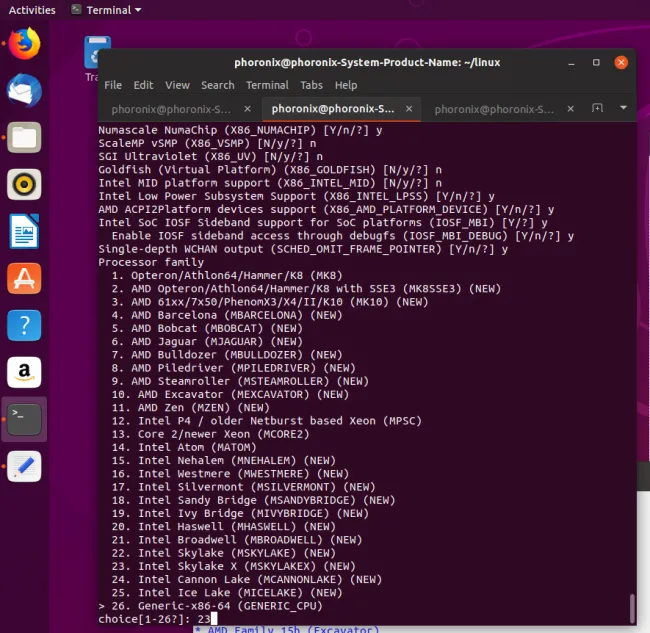The height and width of the screenshot is (633, 650).
Task: Click the Amazon launcher icon
Action: point(24,372)
